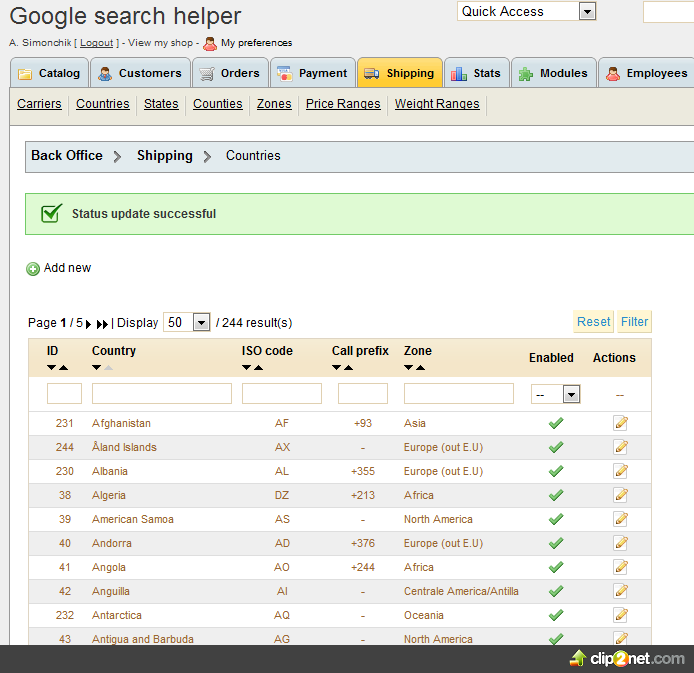Toggle Antarctica enabled checkmark
694x673 pixels.
click(556, 615)
